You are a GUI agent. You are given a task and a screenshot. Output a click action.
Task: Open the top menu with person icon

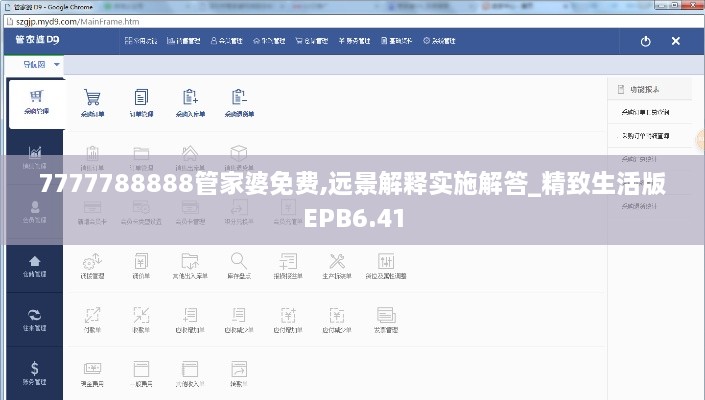coord(227,41)
